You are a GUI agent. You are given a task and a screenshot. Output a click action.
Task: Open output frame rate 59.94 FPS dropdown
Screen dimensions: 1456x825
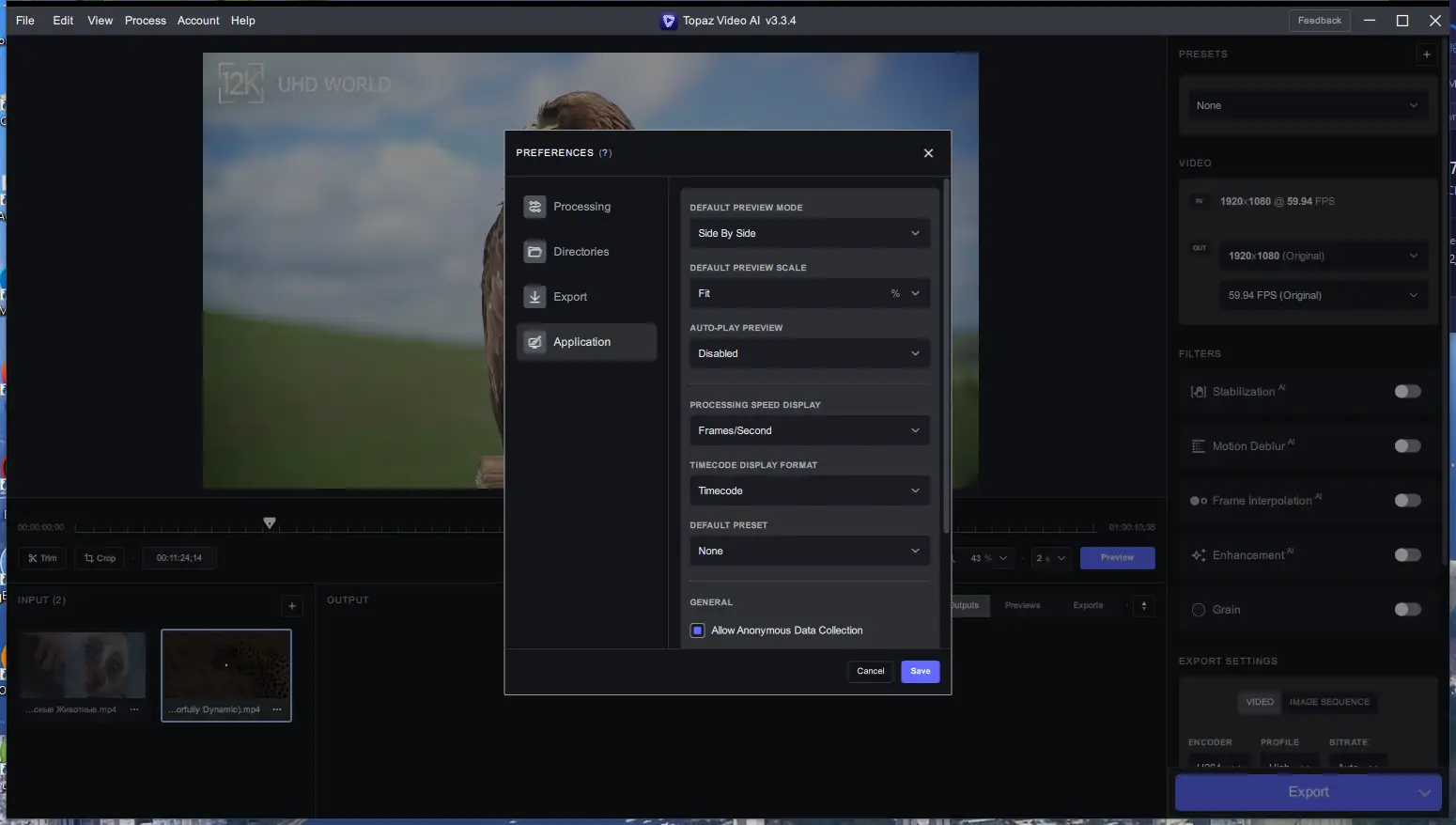1323,295
